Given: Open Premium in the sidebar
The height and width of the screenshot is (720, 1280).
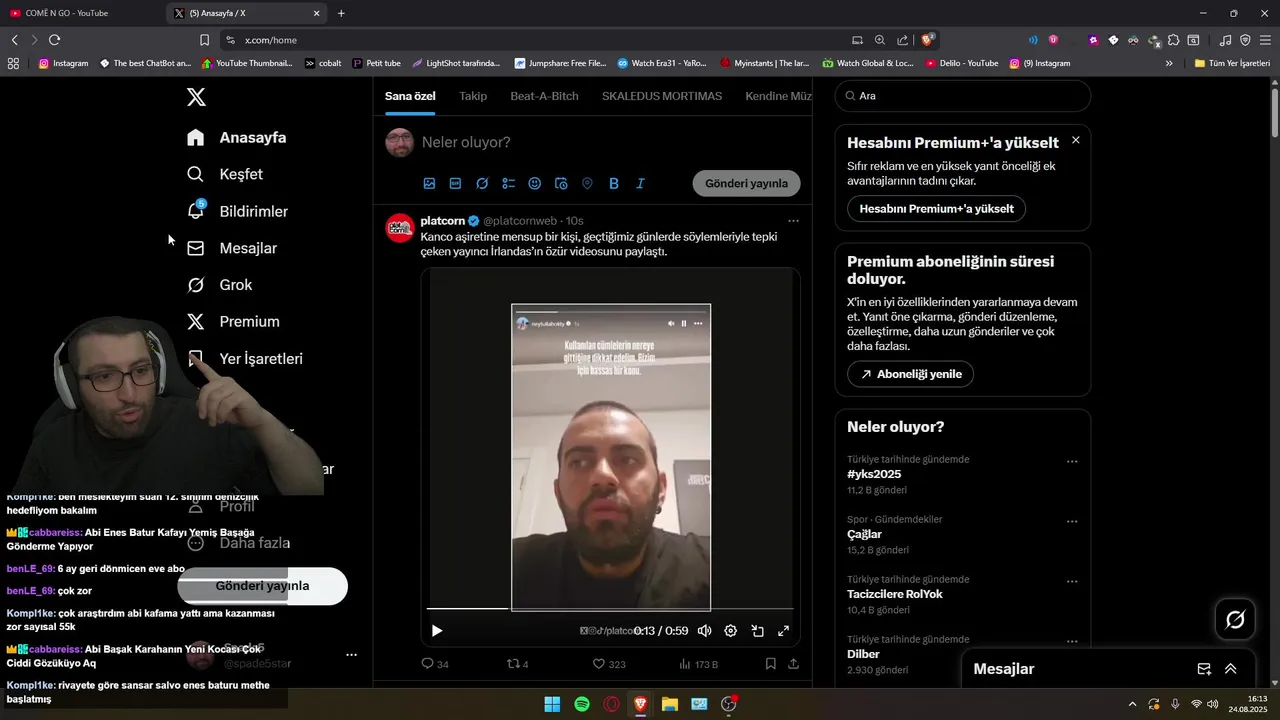Looking at the screenshot, I should [233, 322].
